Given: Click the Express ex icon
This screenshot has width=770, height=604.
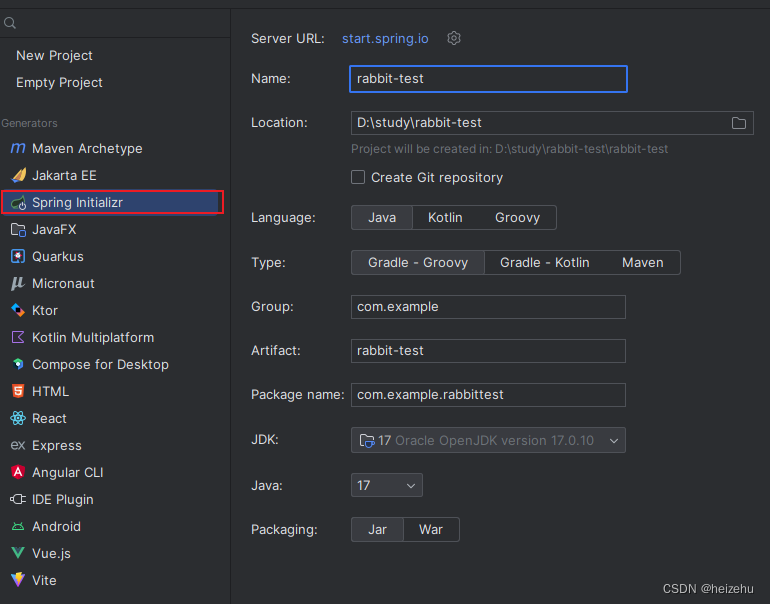Looking at the screenshot, I should point(18,445).
